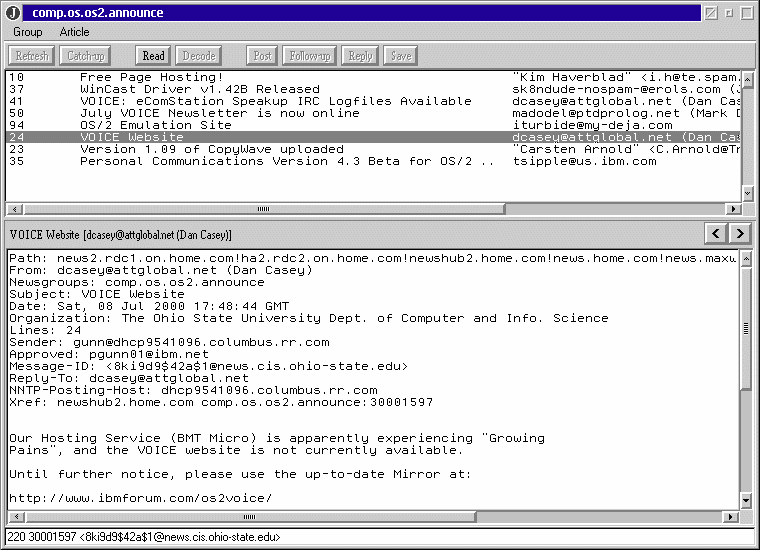Image resolution: width=760 pixels, height=550 pixels.
Task: Click the Refresh toolbar button
Action: 32,56
